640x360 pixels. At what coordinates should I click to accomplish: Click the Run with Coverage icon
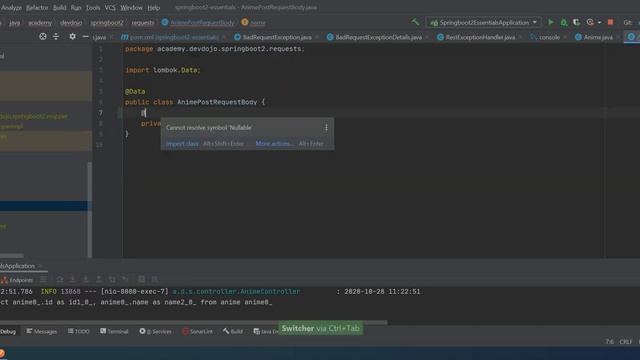pyautogui.click(x=576, y=22)
